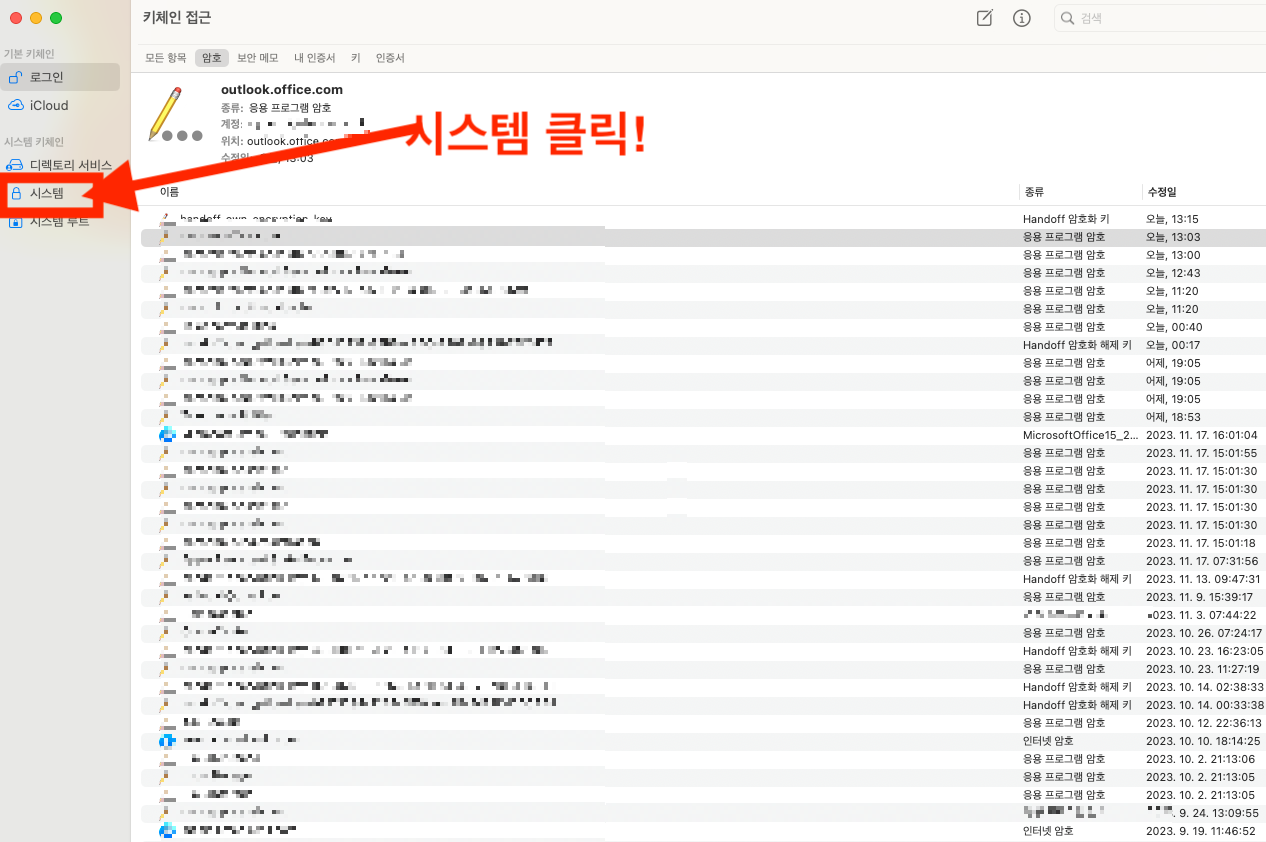Select the 내 인증서 tab

[314, 57]
